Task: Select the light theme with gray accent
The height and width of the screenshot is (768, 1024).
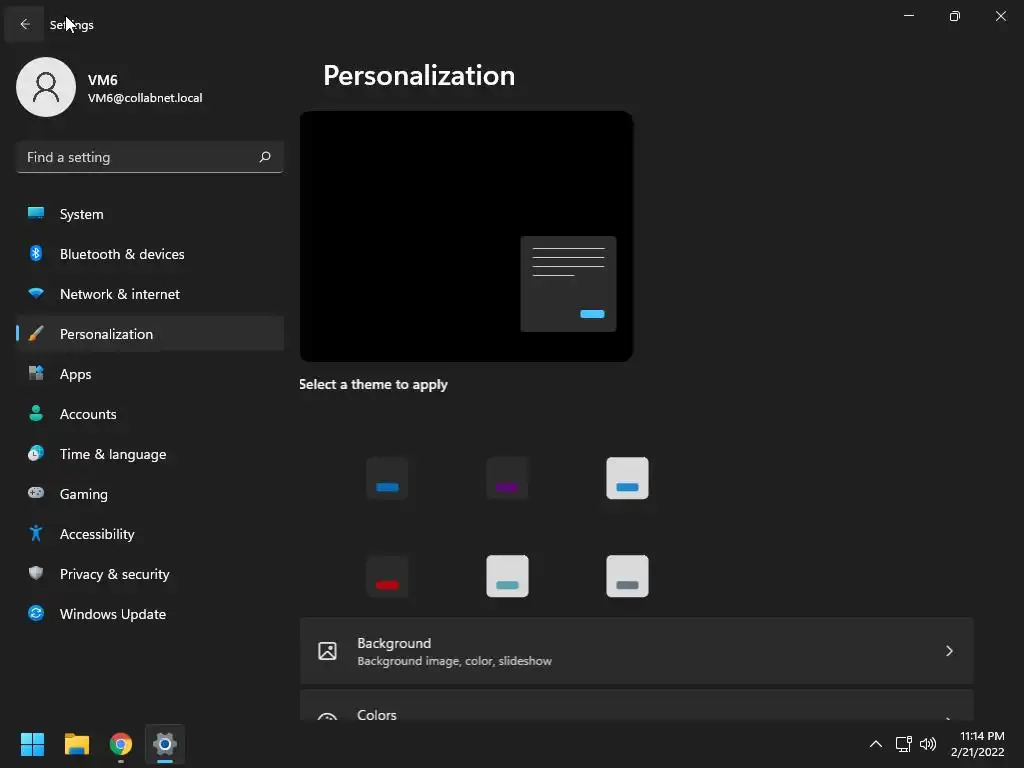Action: [628, 576]
